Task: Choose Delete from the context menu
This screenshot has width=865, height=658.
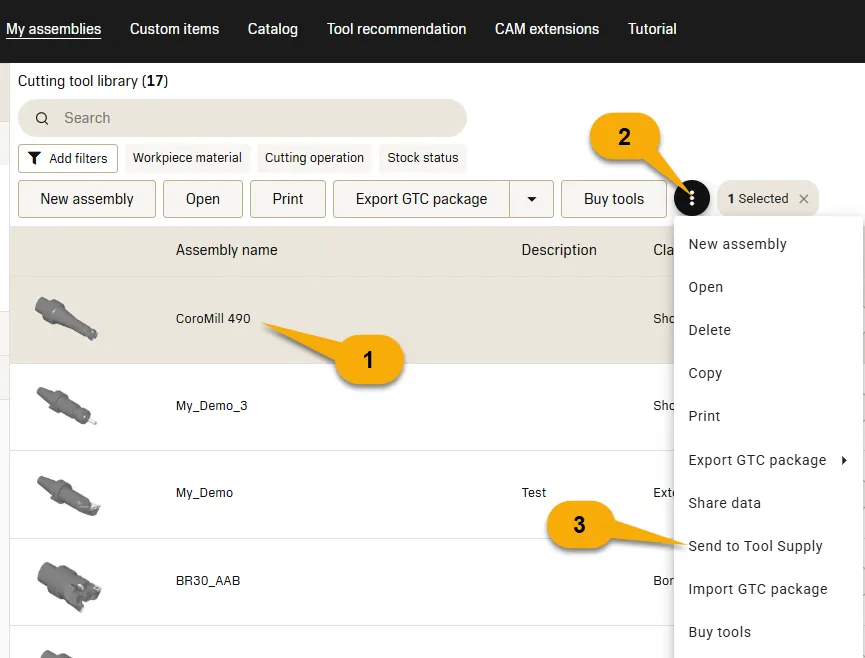Action: click(x=709, y=330)
